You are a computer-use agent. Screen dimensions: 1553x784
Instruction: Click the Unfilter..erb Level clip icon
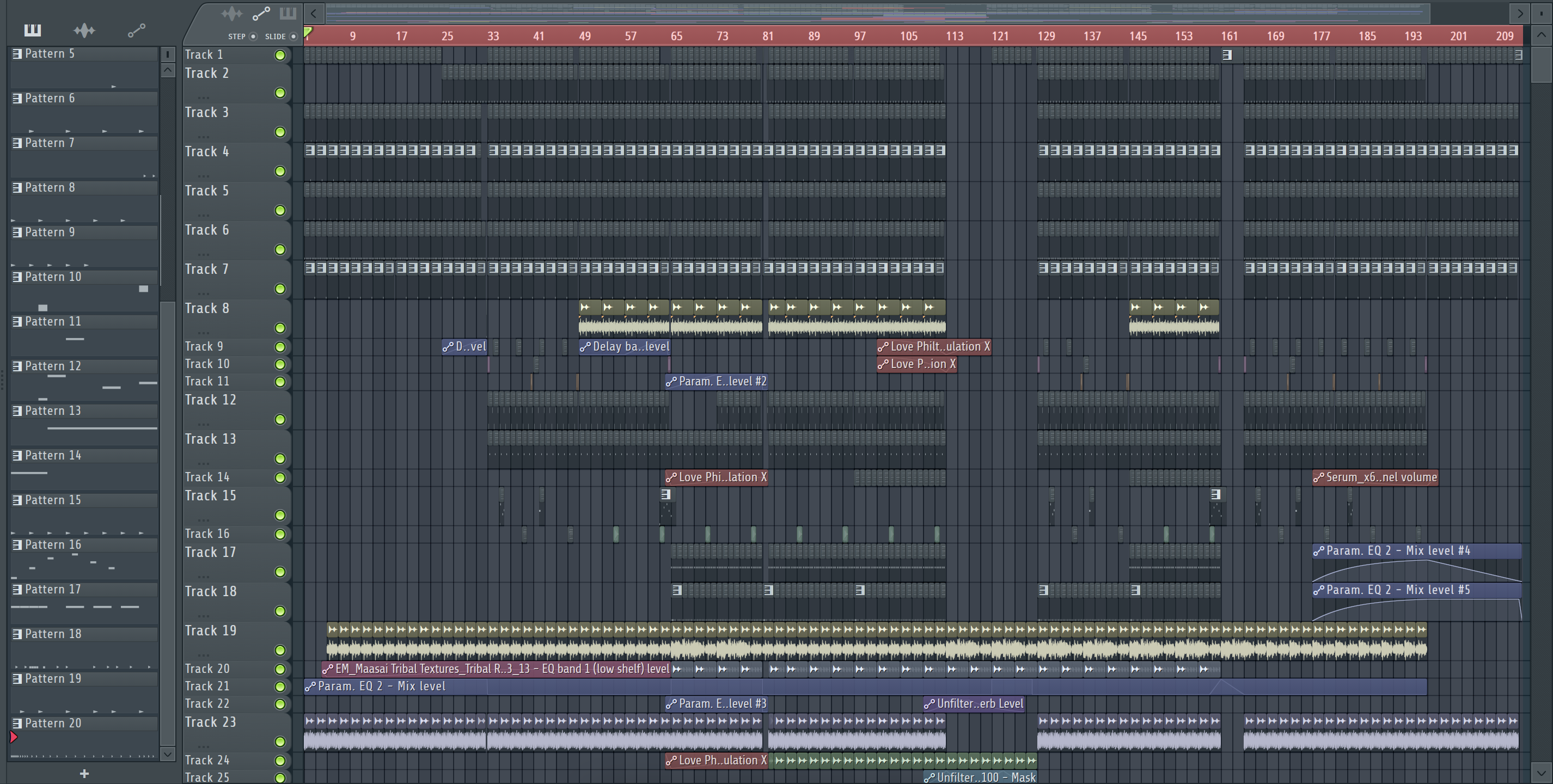coord(929,704)
